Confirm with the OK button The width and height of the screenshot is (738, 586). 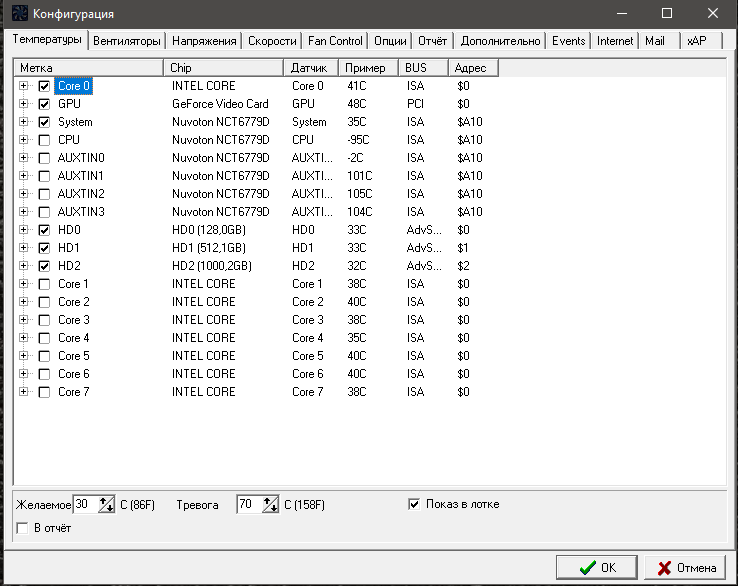(x=597, y=568)
